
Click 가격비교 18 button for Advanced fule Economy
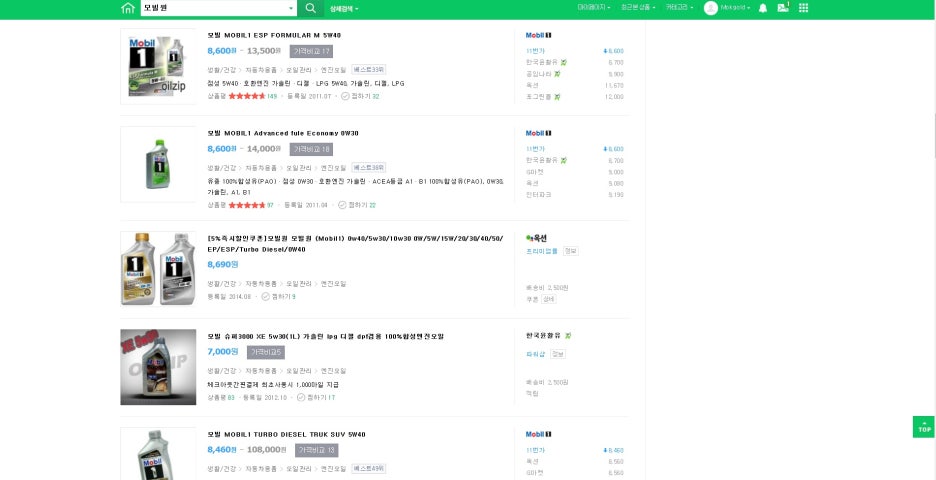[311, 149]
